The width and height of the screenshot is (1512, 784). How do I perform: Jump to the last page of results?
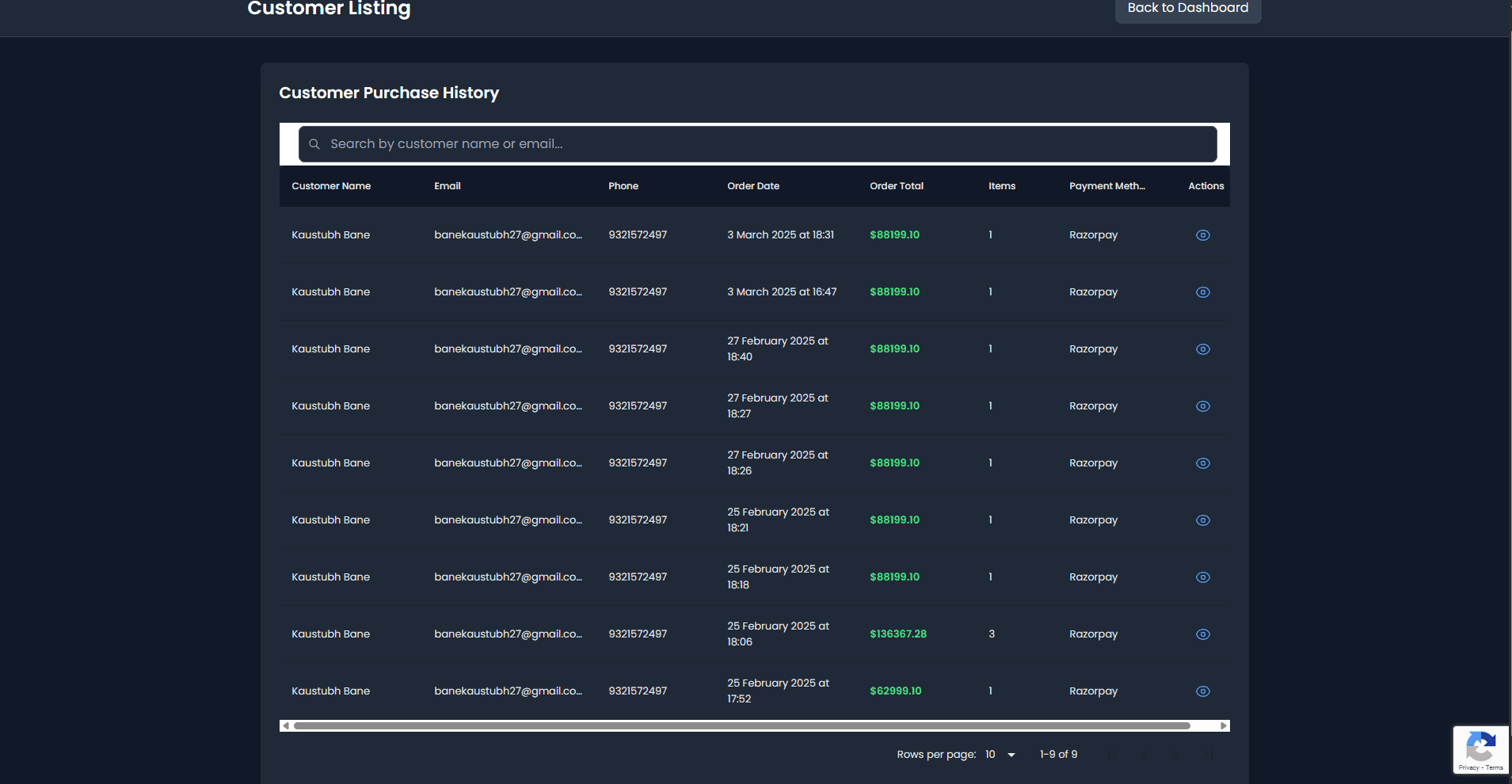click(x=1207, y=755)
